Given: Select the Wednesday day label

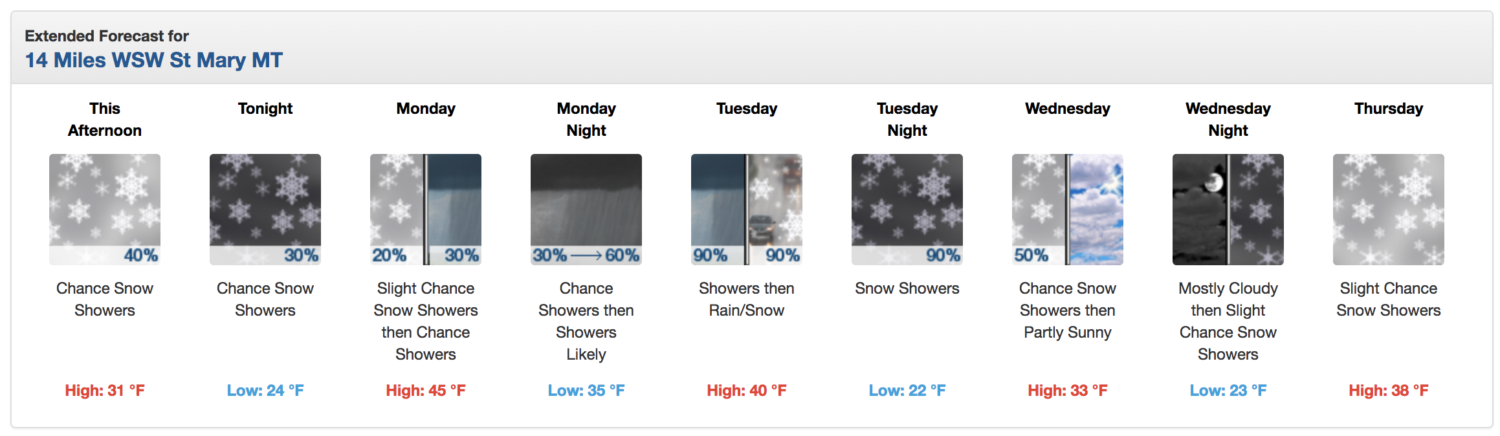Looking at the screenshot, I should coord(1068,108).
